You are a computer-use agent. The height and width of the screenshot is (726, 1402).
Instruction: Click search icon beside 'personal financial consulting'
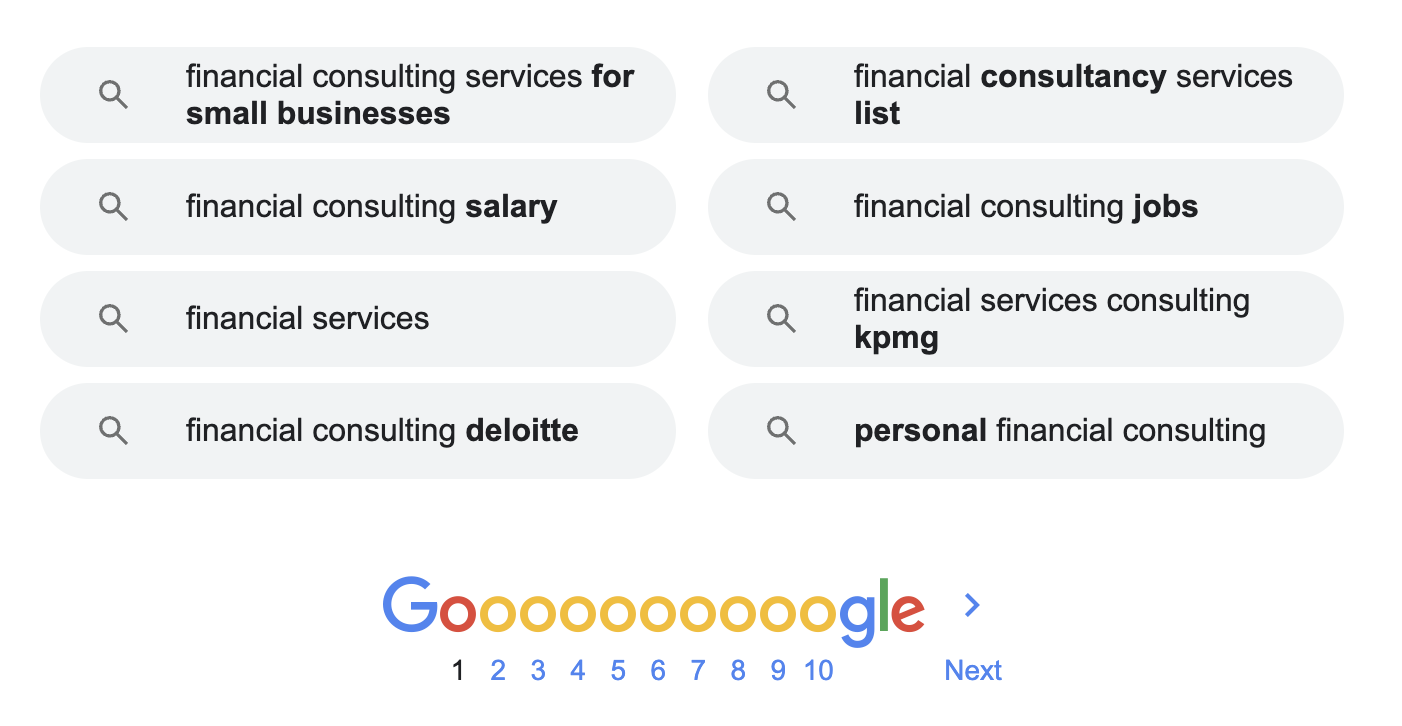782,431
